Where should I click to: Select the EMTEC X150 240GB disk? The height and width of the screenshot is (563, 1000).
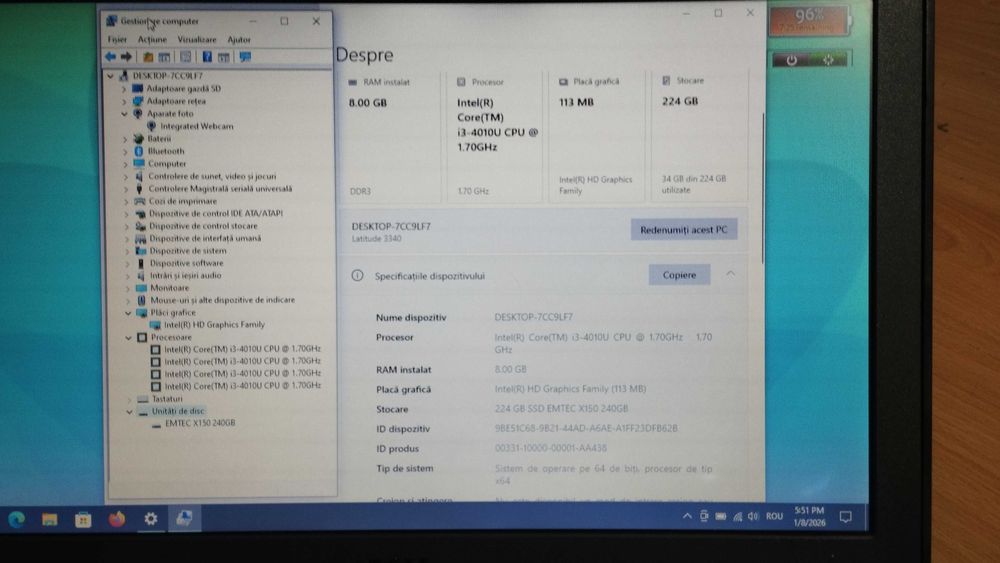[x=200, y=423]
